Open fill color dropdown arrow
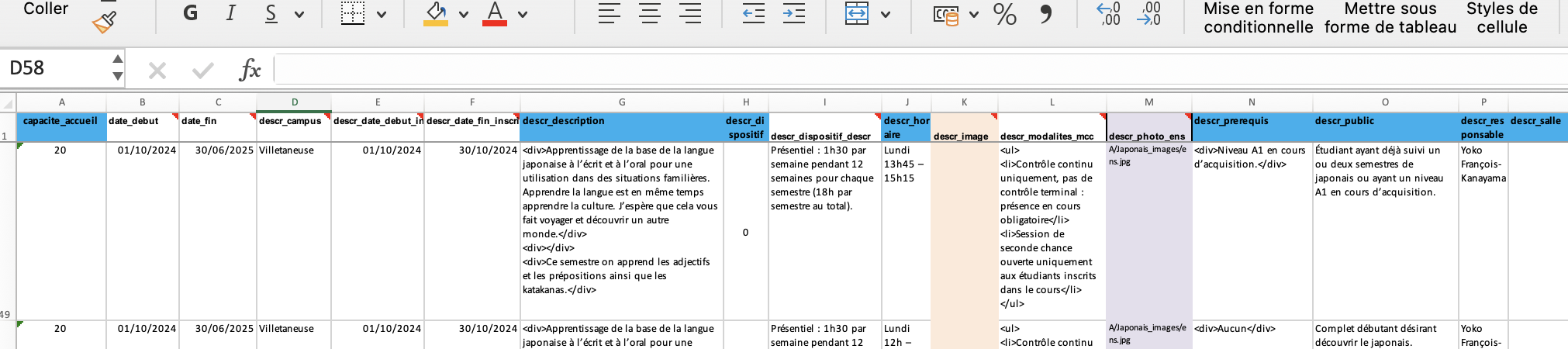 (464, 14)
